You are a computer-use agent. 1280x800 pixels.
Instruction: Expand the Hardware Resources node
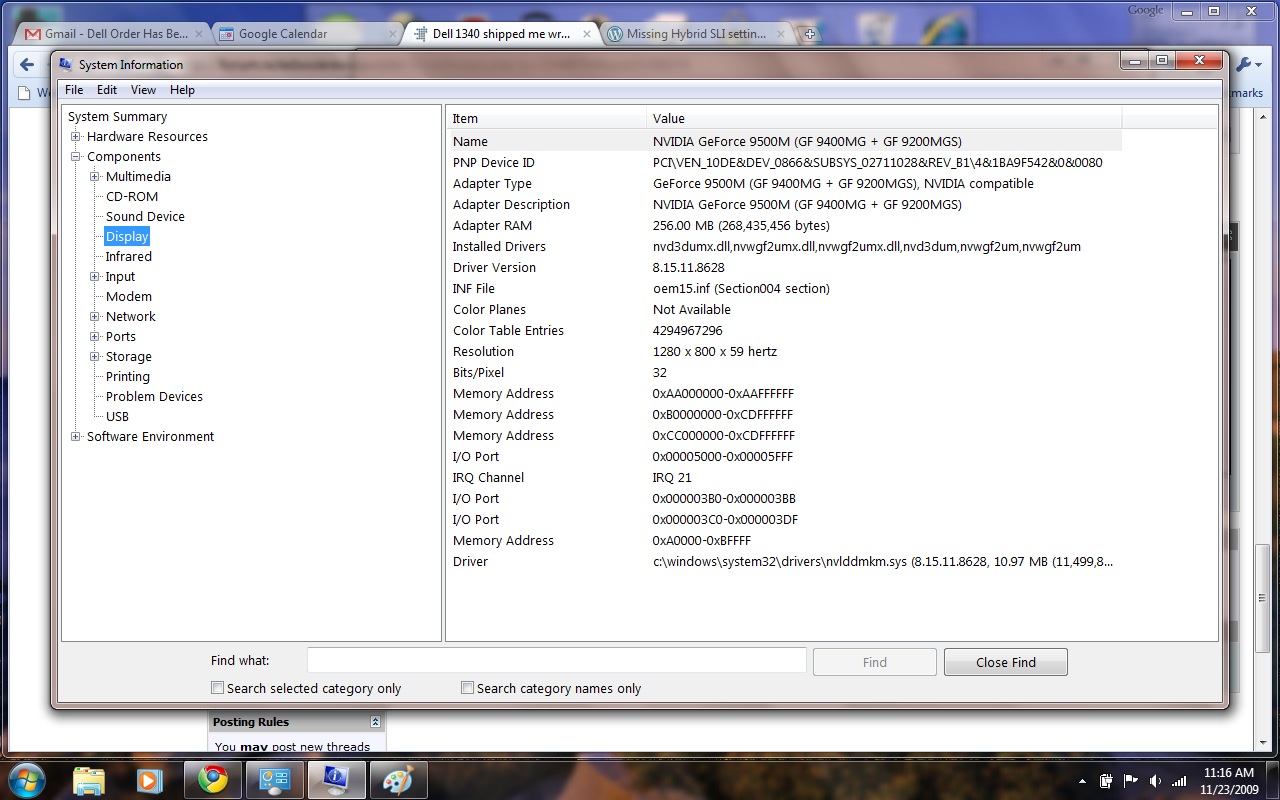(x=76, y=136)
